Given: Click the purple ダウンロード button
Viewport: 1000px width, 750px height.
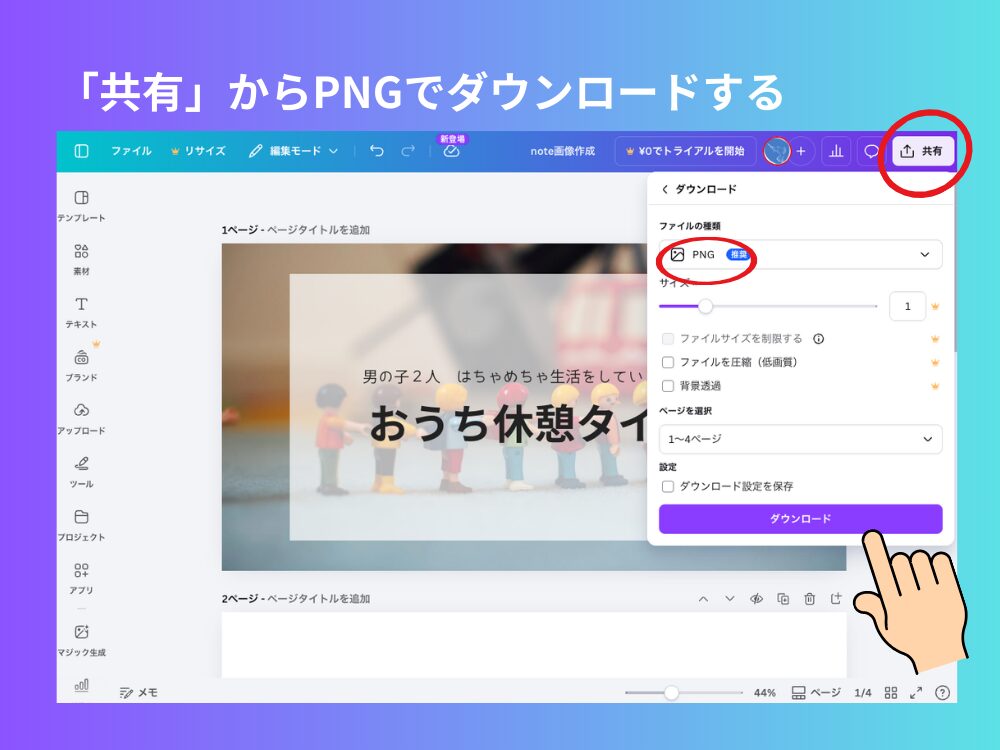Looking at the screenshot, I should 800,519.
